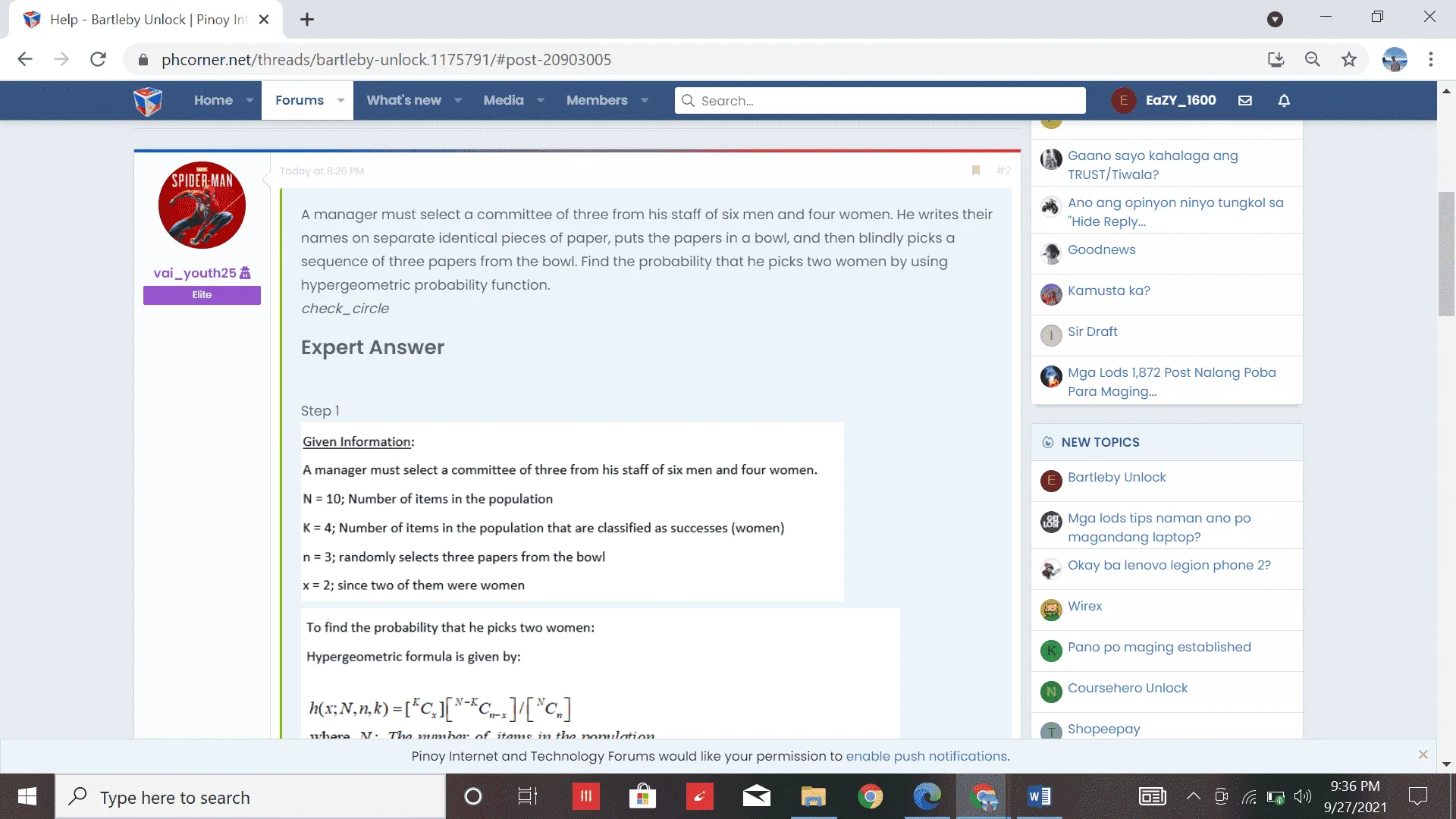Click the Windows taskbar search box
Image resolution: width=1456 pixels, height=819 pixels.
click(250, 796)
